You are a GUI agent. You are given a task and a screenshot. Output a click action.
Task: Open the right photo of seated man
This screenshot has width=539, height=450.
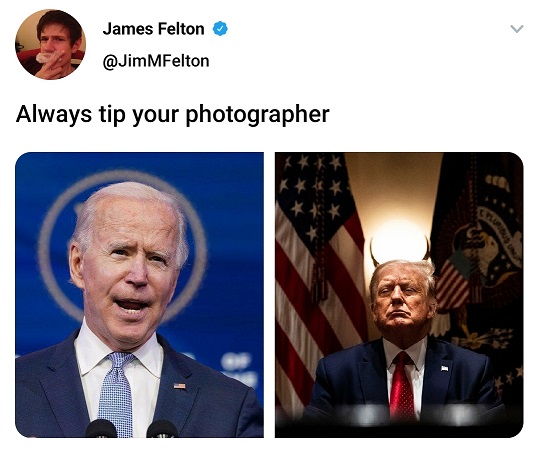pyautogui.click(x=399, y=295)
